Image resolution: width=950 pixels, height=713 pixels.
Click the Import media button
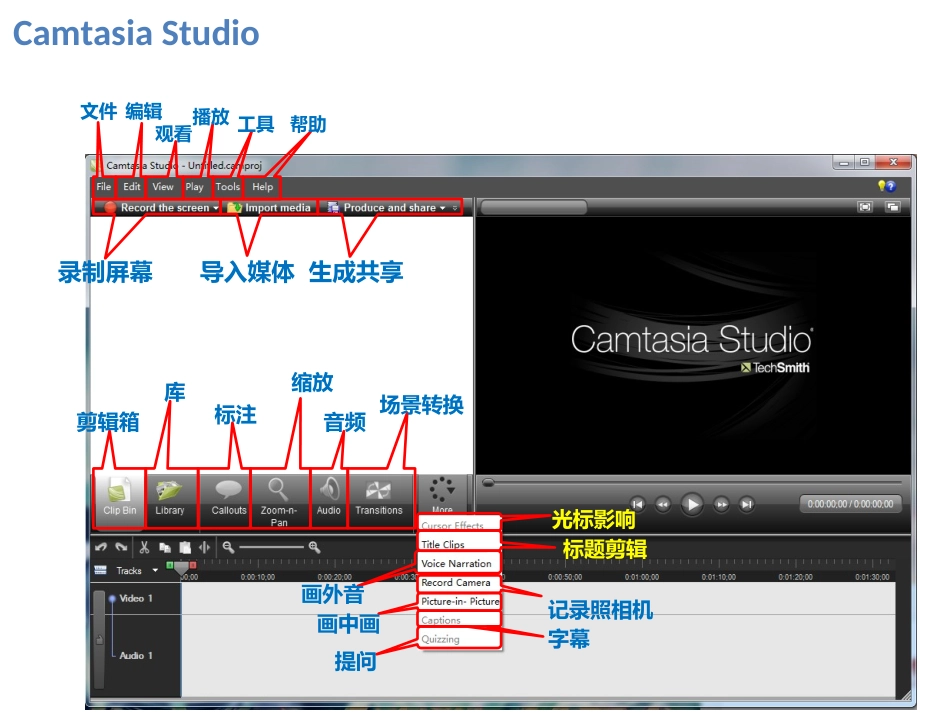click(x=269, y=208)
